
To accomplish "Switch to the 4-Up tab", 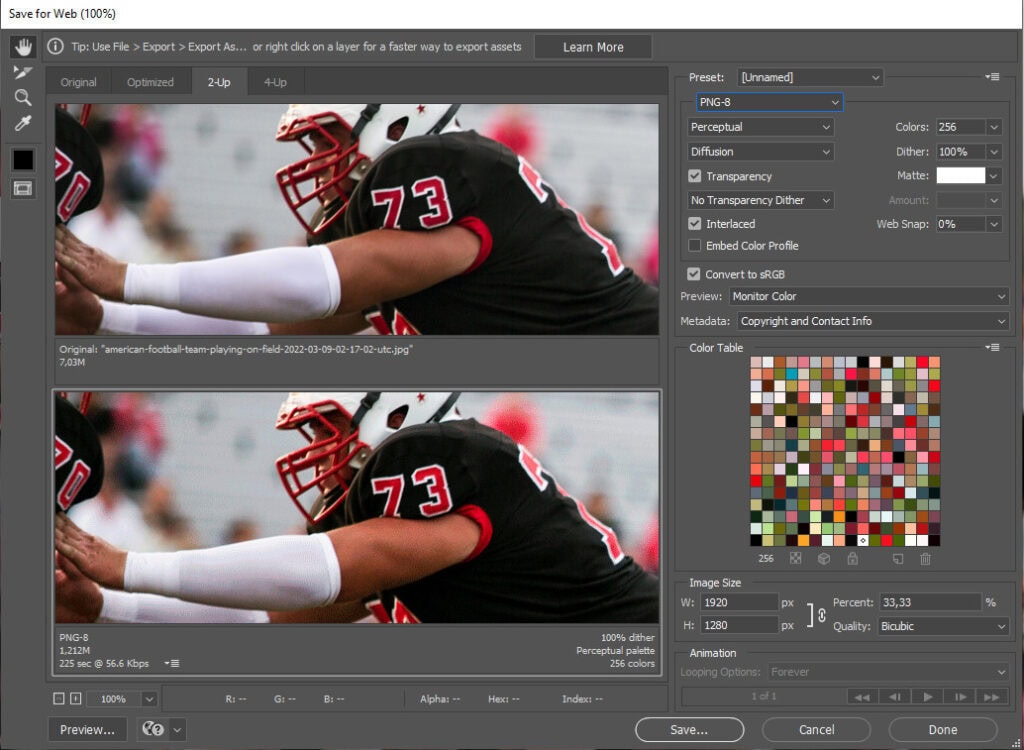I will 276,82.
